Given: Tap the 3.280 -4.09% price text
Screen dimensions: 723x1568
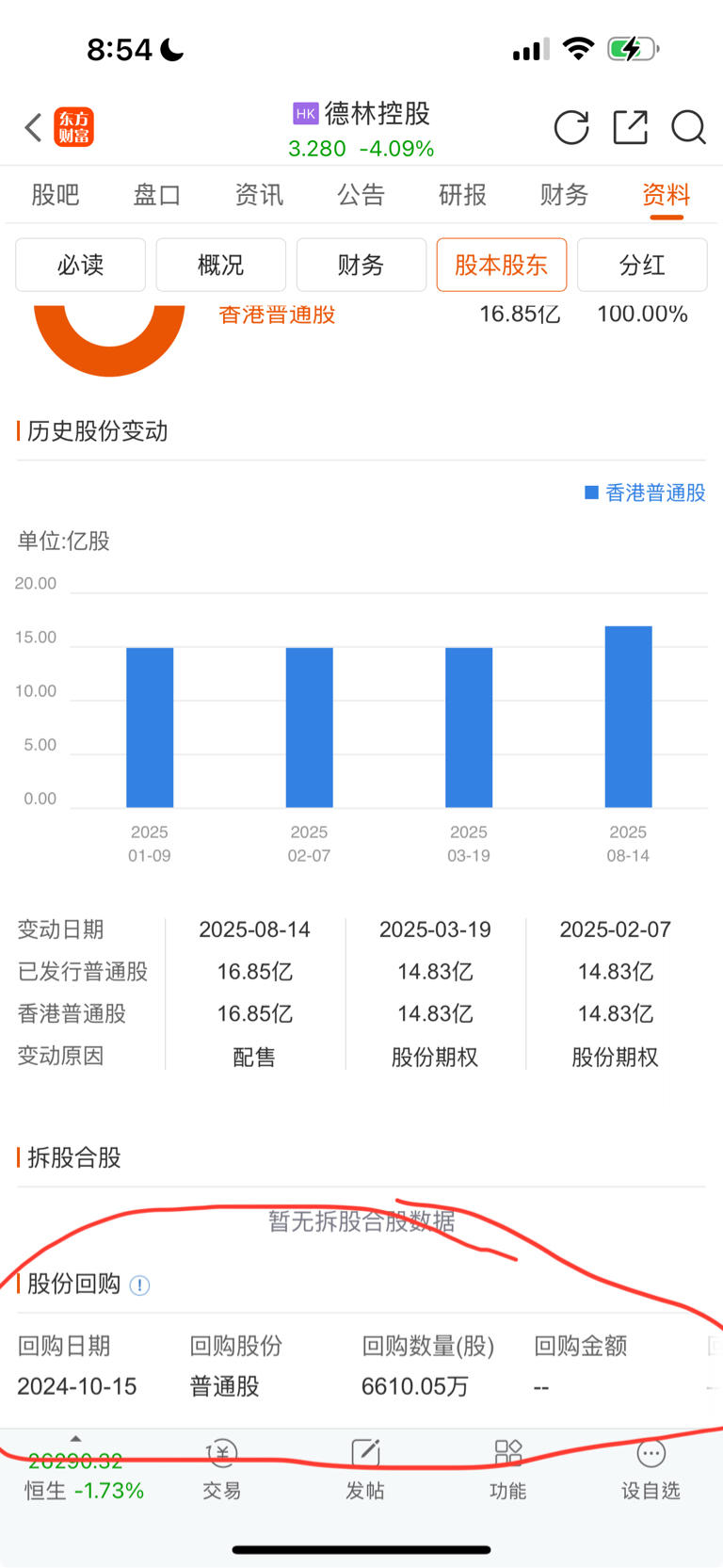Looking at the screenshot, I should coord(361,149).
